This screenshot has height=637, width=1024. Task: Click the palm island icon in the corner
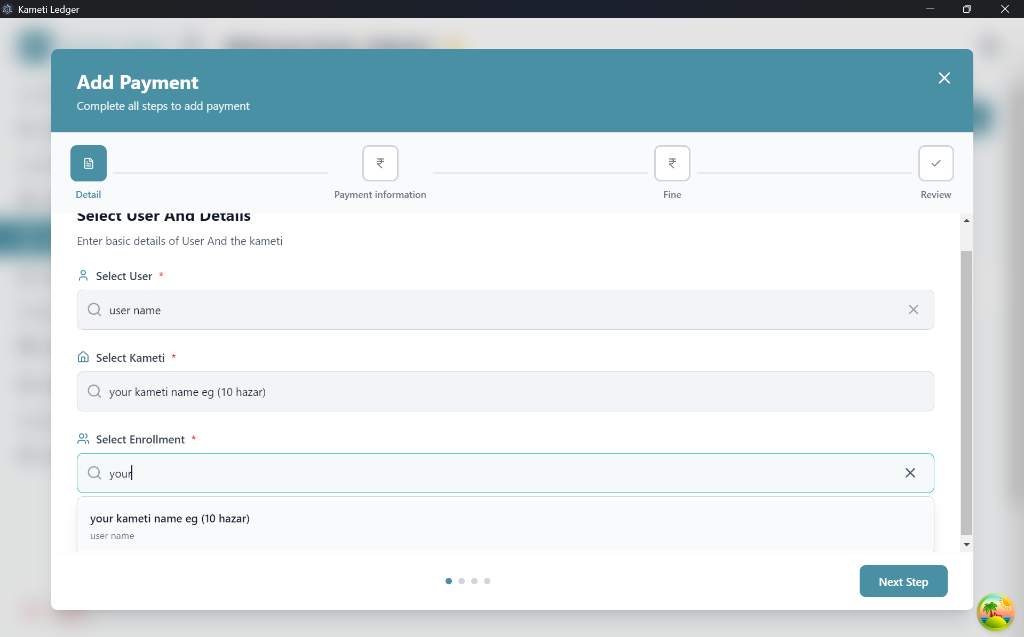pyautogui.click(x=995, y=612)
